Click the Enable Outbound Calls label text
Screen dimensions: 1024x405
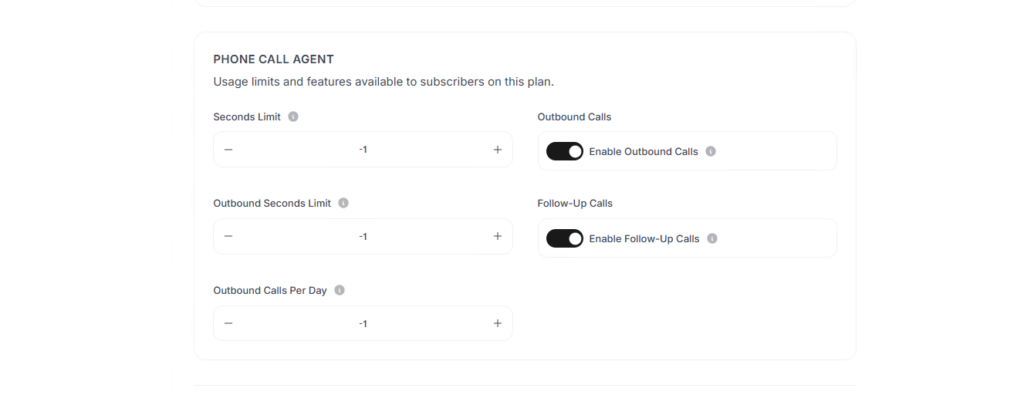pyautogui.click(x=643, y=152)
